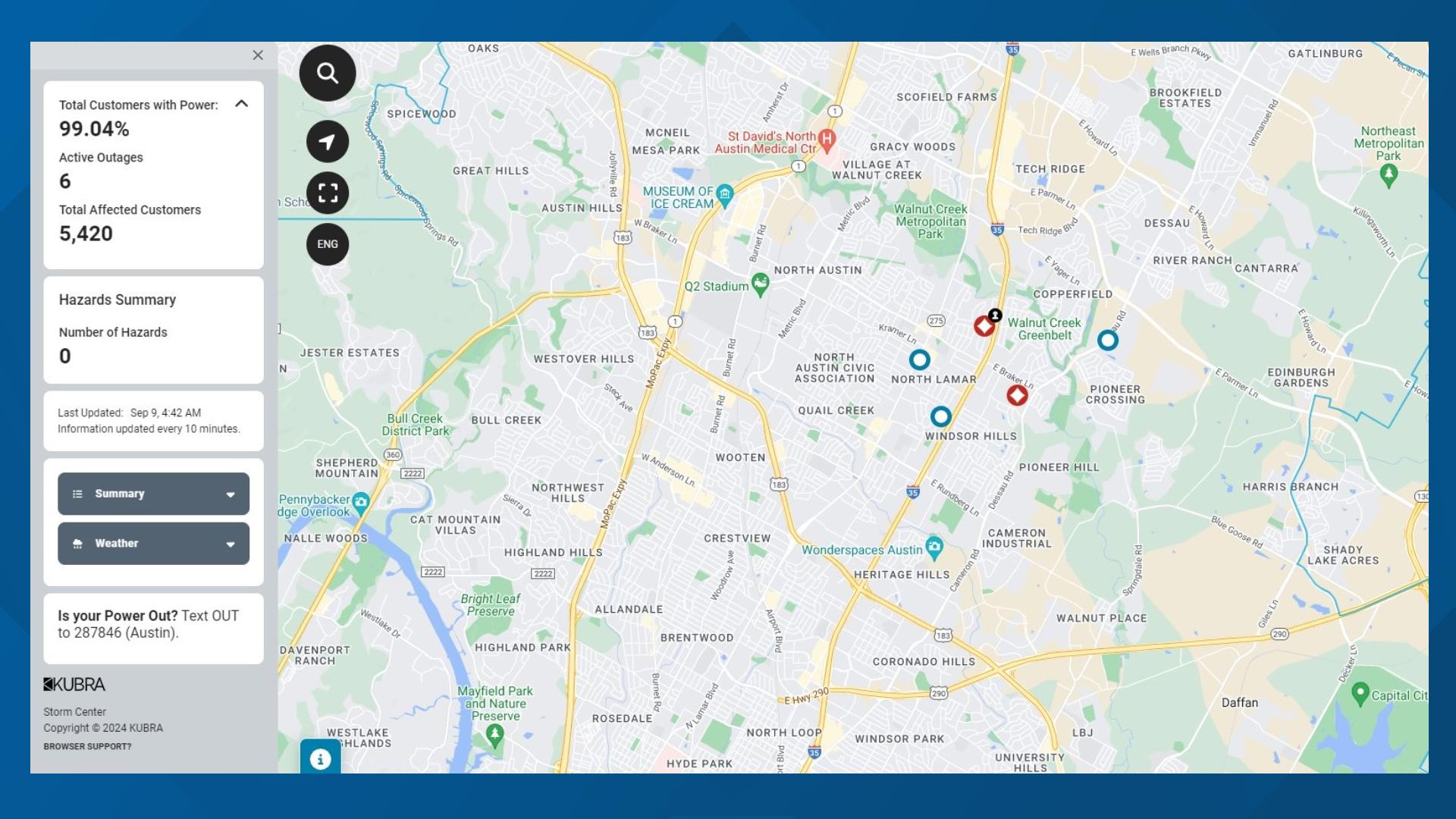Toggle the Weather layer on map
The height and width of the screenshot is (819, 1456).
click(x=152, y=543)
